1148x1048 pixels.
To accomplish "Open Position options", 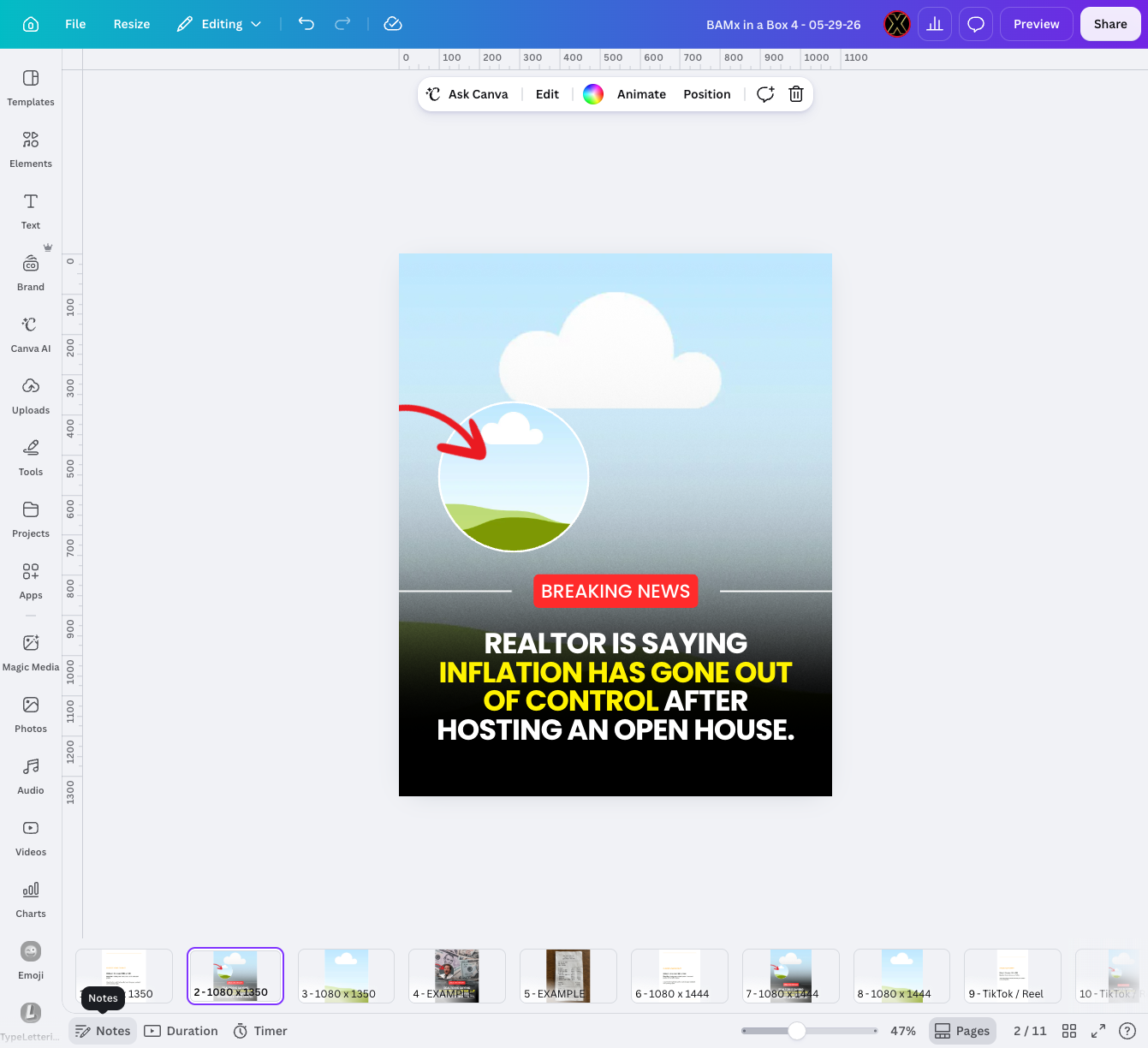I will [x=707, y=94].
